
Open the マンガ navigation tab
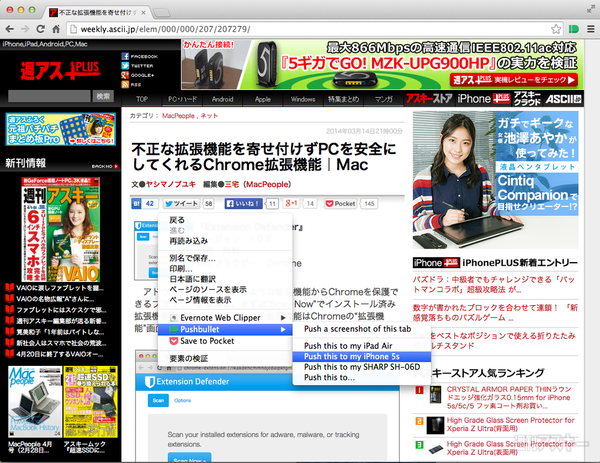(383, 99)
